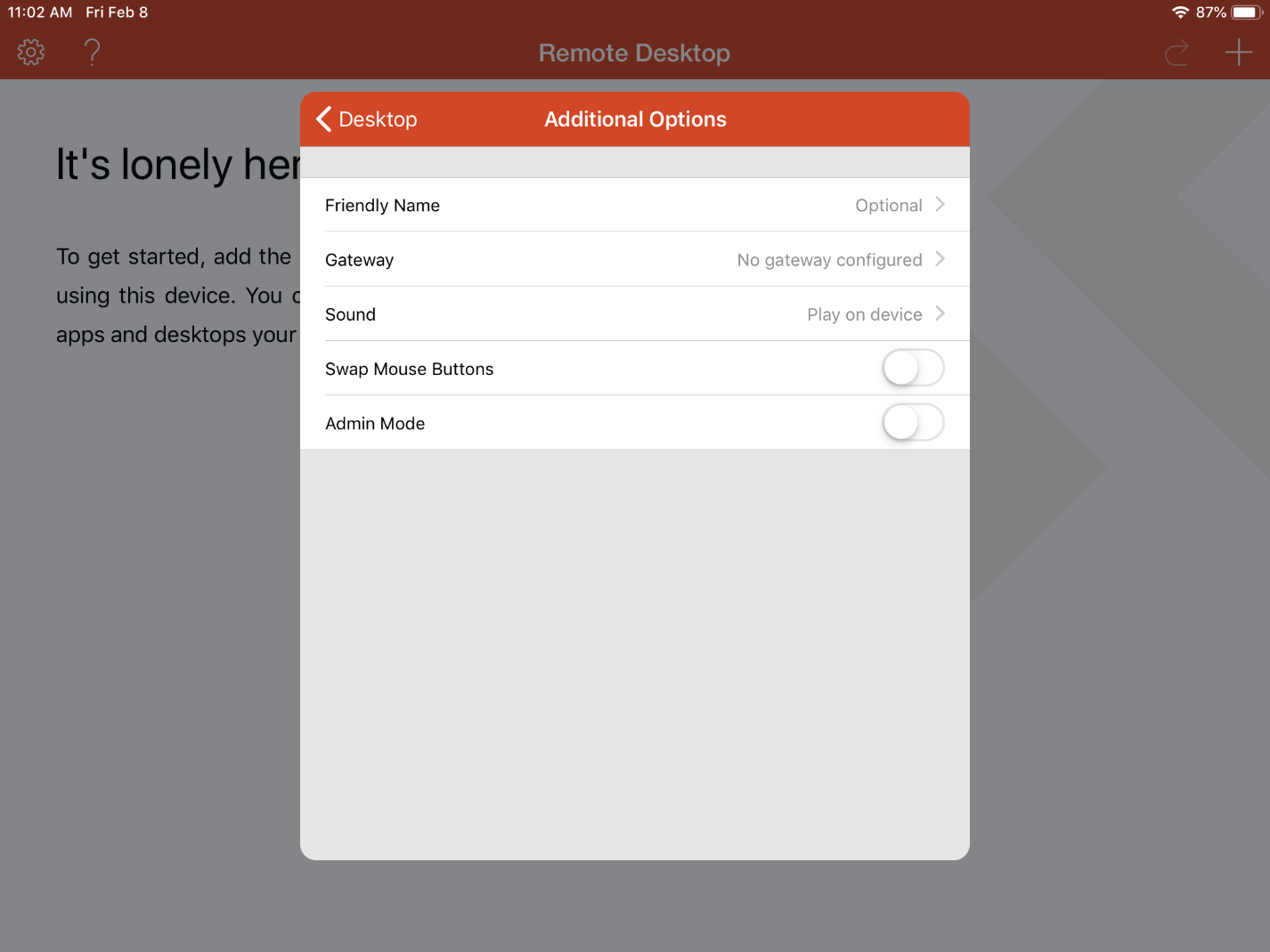Tap the curved arrow share icon
The image size is (1270, 952).
tap(1176, 53)
